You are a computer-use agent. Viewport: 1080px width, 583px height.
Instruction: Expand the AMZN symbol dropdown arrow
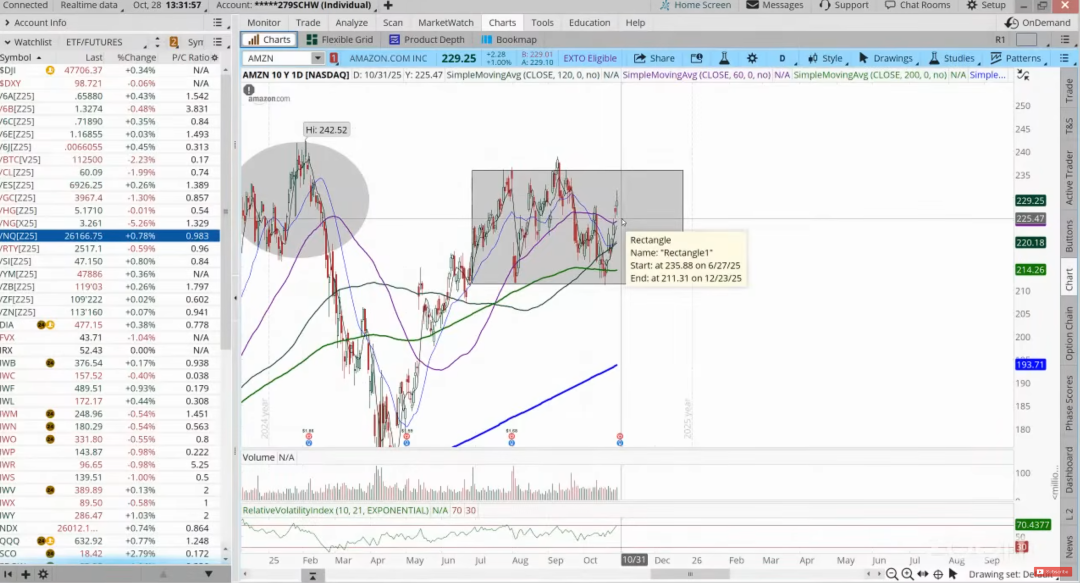point(318,59)
